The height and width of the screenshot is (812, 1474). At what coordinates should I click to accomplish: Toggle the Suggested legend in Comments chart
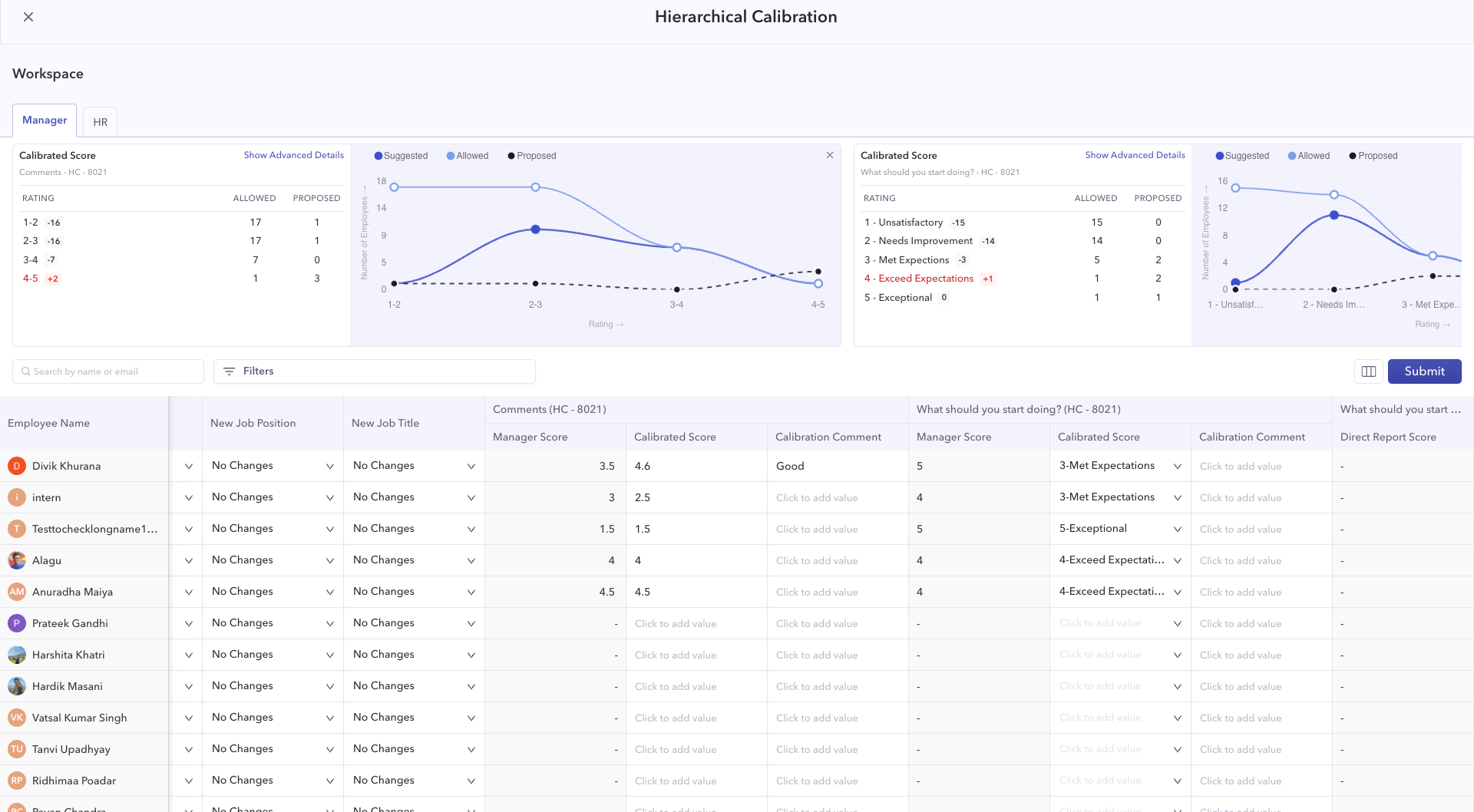[x=401, y=156]
